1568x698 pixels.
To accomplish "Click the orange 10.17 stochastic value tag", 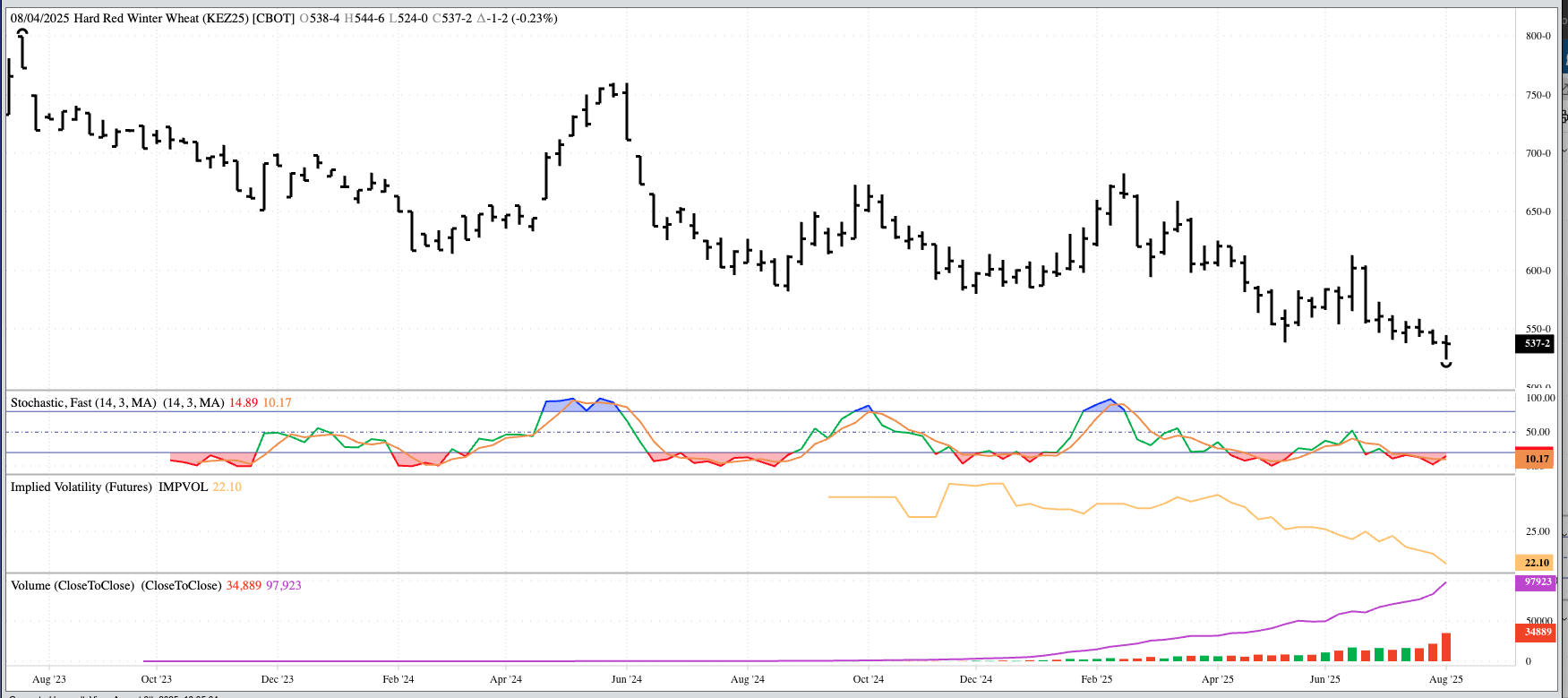I will 1536,459.
